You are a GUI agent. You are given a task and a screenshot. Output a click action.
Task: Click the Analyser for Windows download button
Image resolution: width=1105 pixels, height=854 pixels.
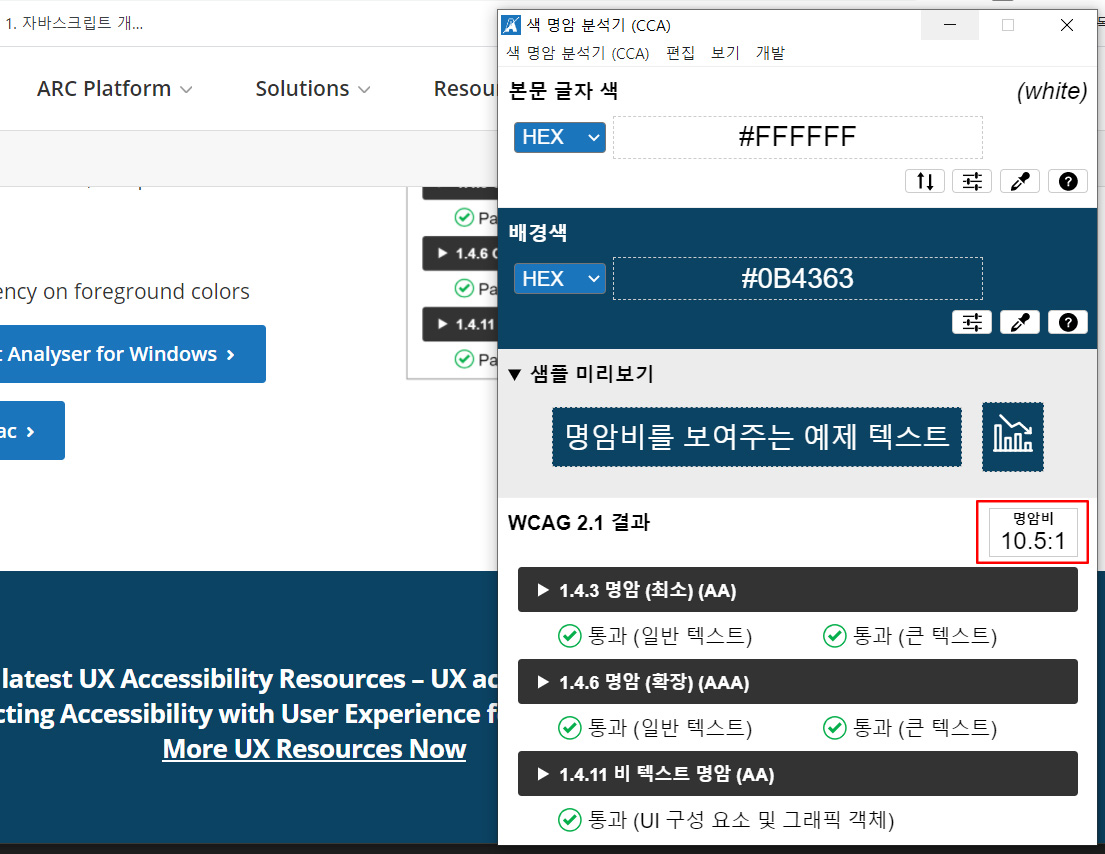tap(130, 354)
